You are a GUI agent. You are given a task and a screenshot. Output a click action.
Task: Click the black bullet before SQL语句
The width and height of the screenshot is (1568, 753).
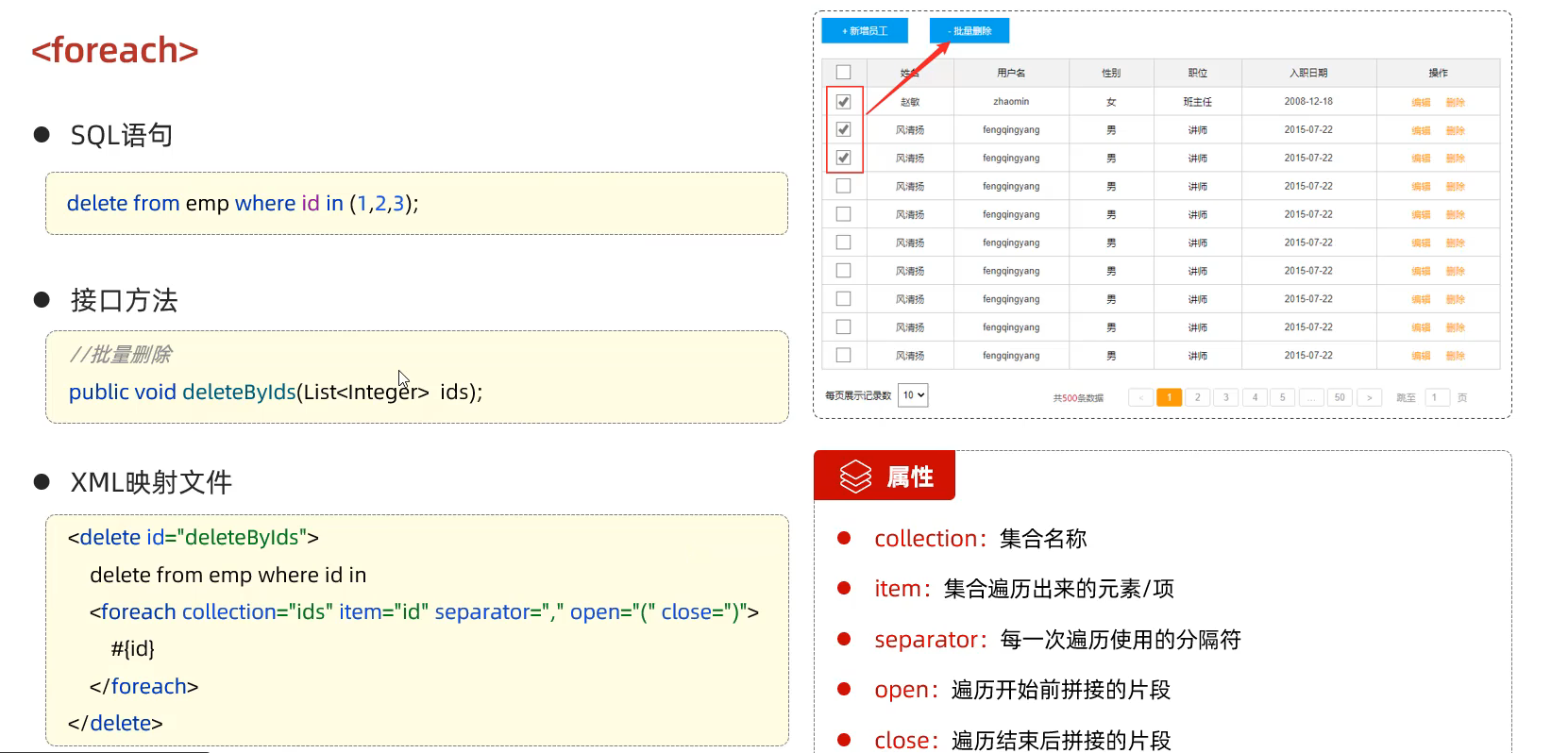coord(42,135)
